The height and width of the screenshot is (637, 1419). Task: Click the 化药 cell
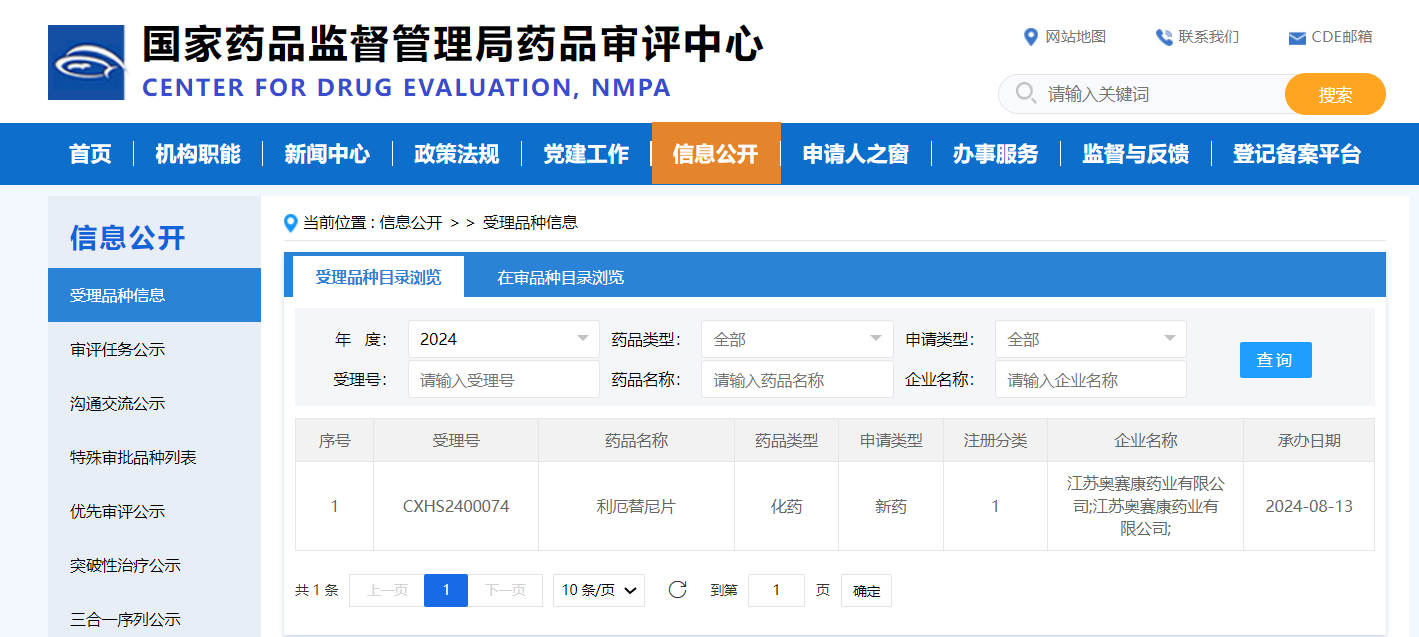786,506
